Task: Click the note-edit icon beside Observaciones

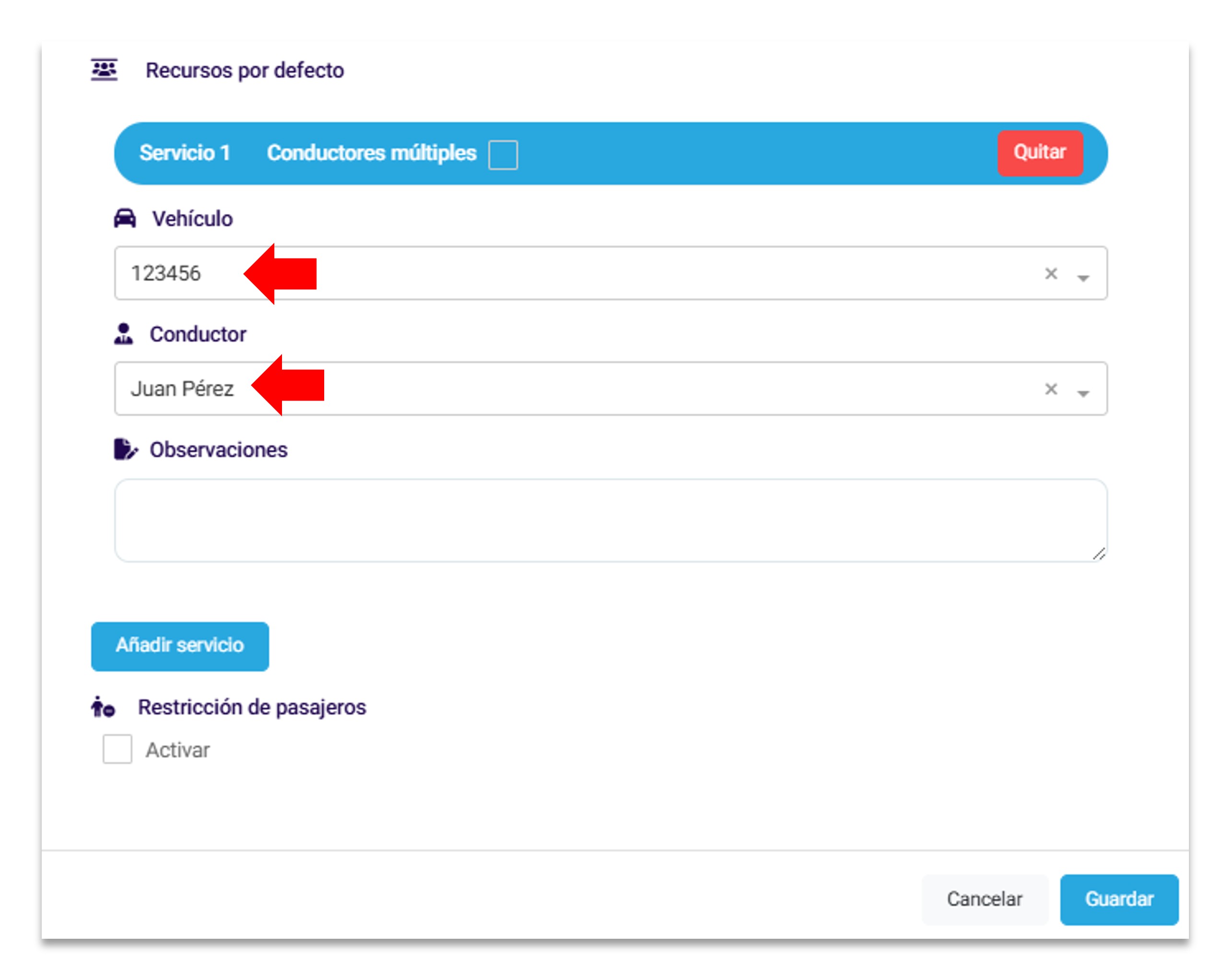Action: [125, 449]
